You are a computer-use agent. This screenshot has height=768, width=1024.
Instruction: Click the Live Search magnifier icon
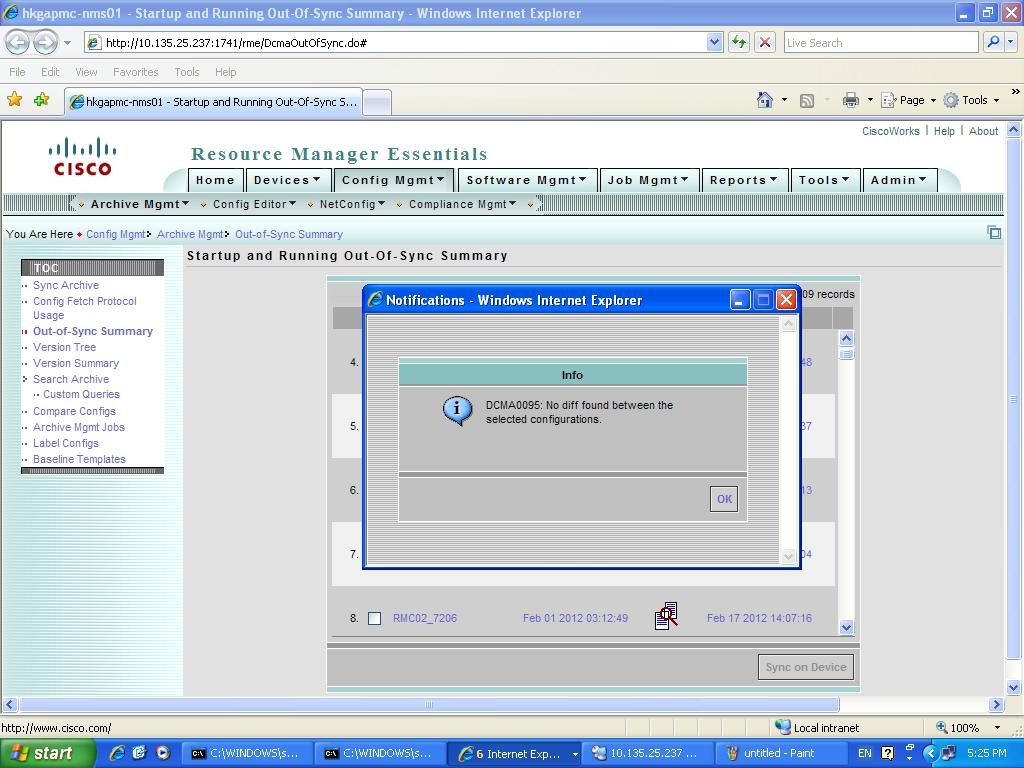[993, 42]
